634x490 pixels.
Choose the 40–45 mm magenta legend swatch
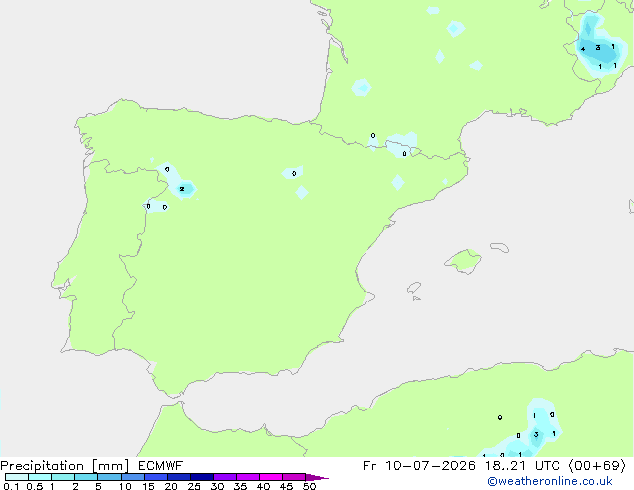click(x=271, y=477)
